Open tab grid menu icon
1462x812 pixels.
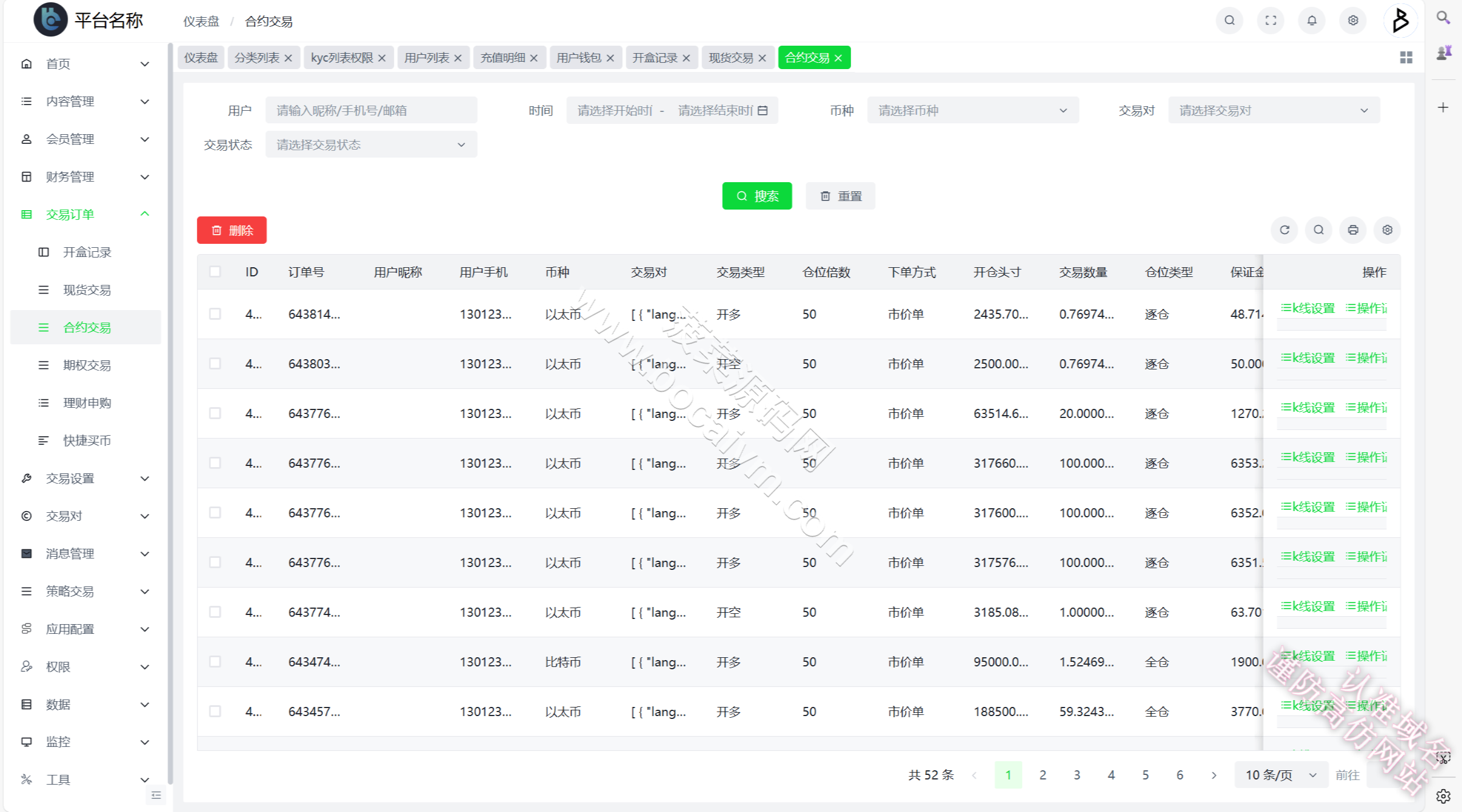point(1406,58)
